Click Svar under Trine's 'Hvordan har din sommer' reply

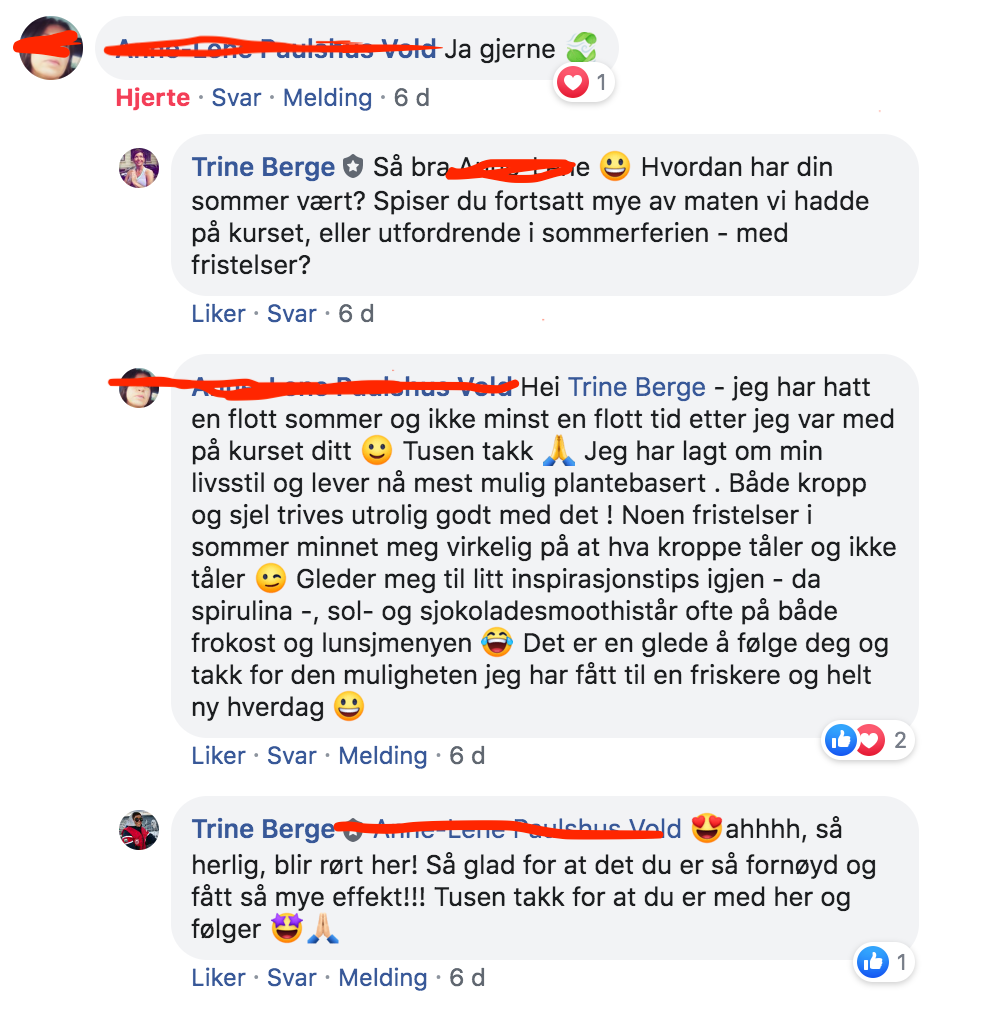[292, 314]
